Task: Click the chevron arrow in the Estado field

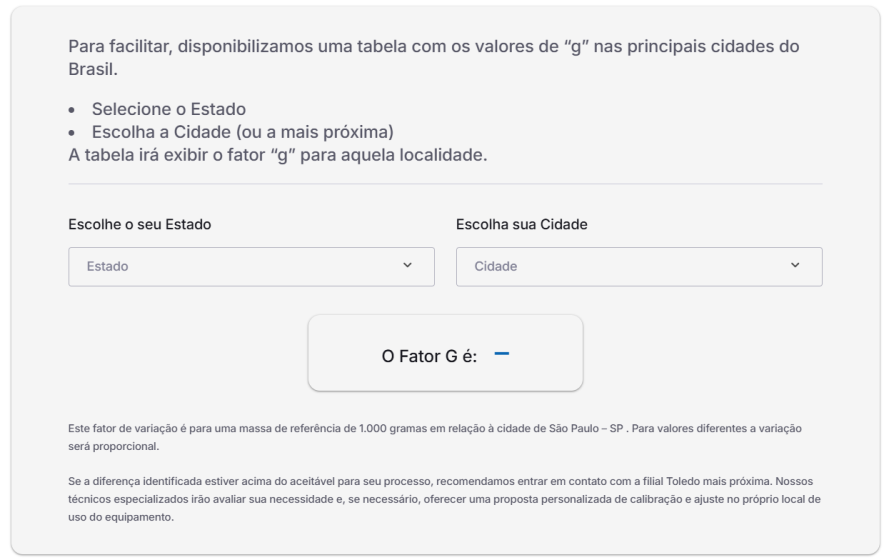Action: pyautogui.click(x=407, y=266)
